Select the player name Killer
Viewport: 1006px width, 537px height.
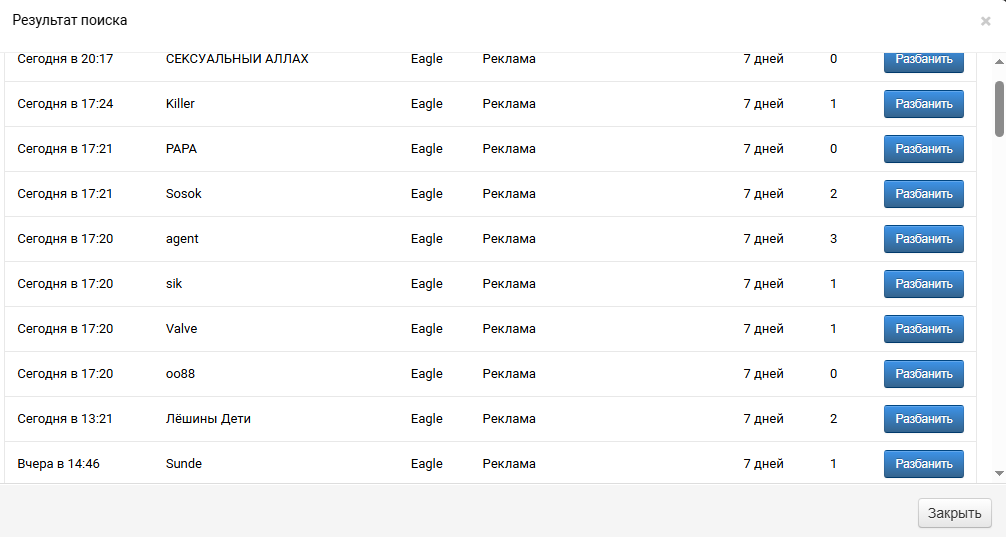[x=180, y=103]
